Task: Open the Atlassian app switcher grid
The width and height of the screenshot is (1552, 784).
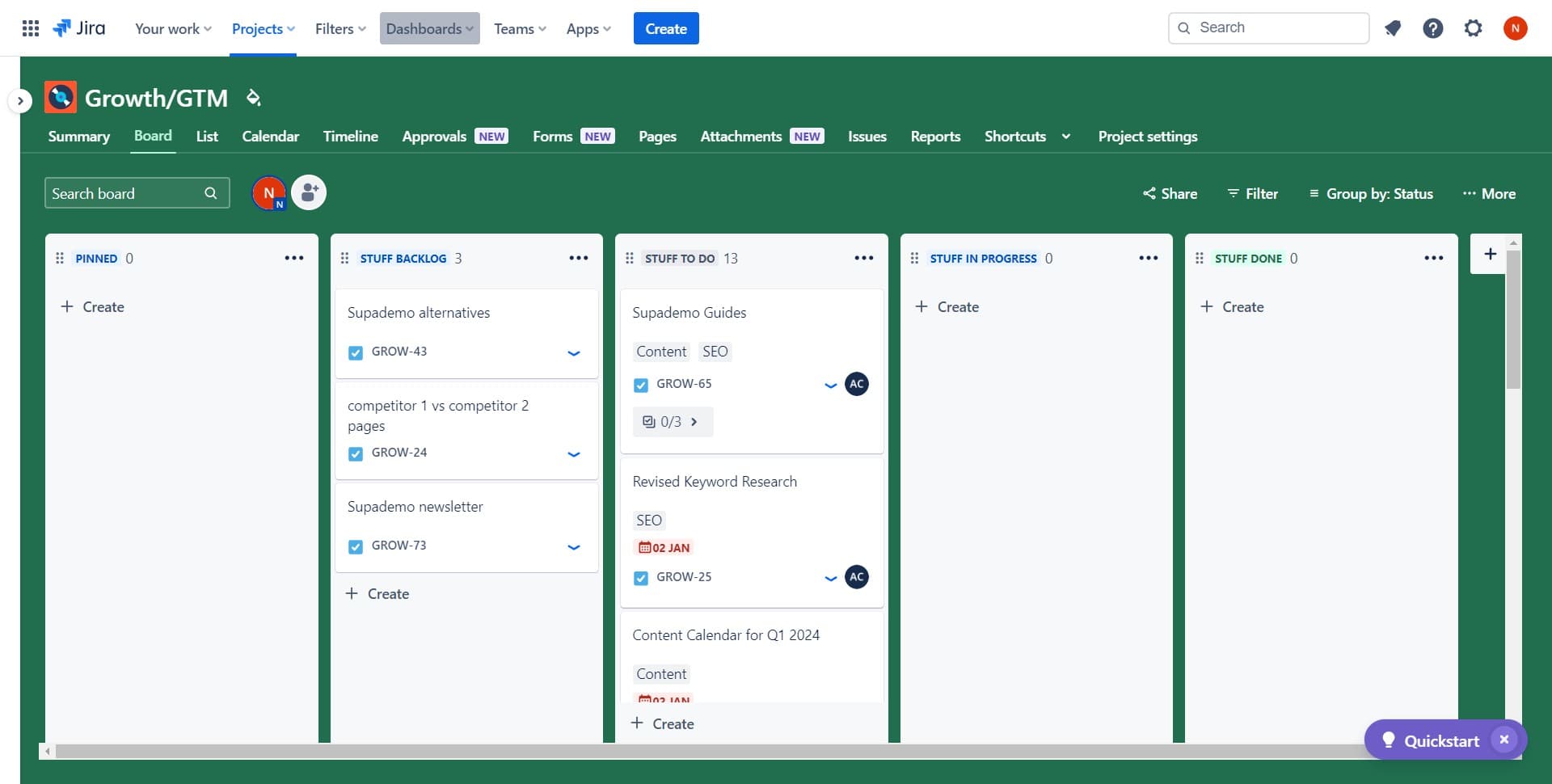Action: click(x=30, y=27)
